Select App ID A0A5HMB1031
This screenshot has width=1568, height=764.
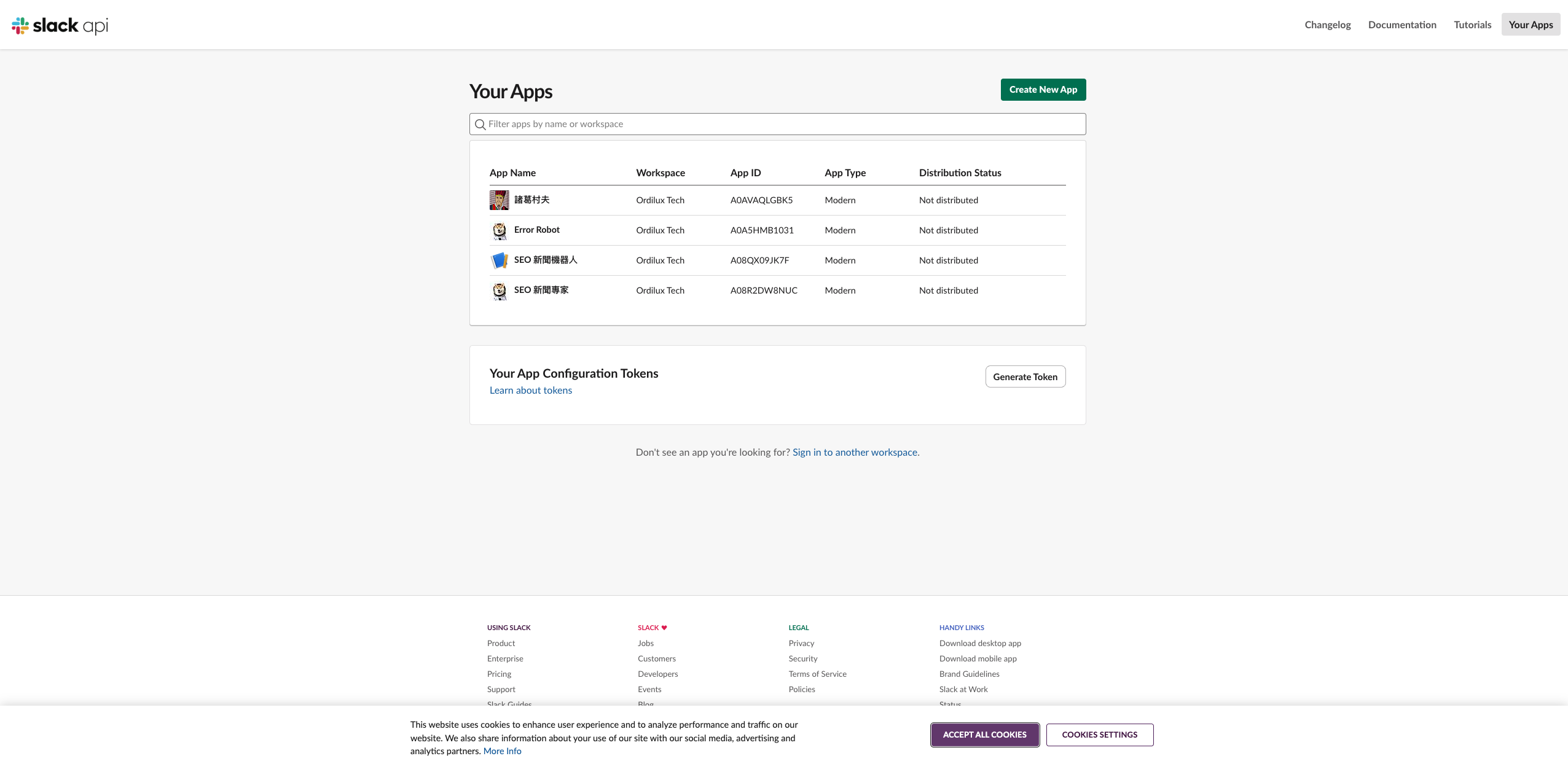[762, 230]
